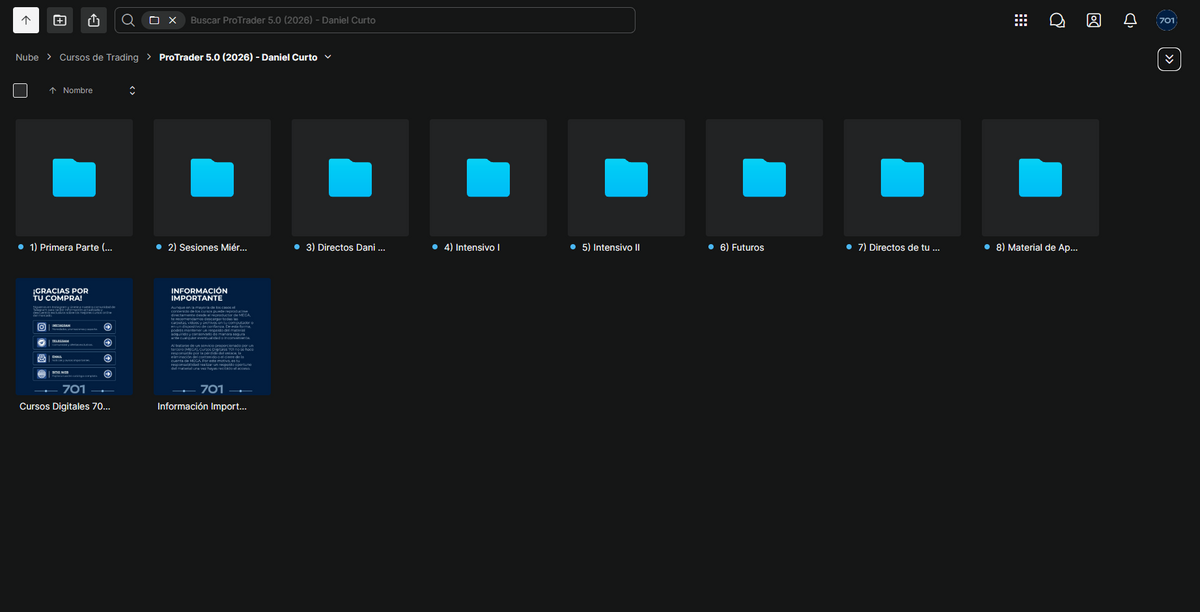Open folder 2) Sesiones Miér...
Image resolution: width=1200 pixels, height=612 pixels.
pyautogui.click(x=212, y=178)
